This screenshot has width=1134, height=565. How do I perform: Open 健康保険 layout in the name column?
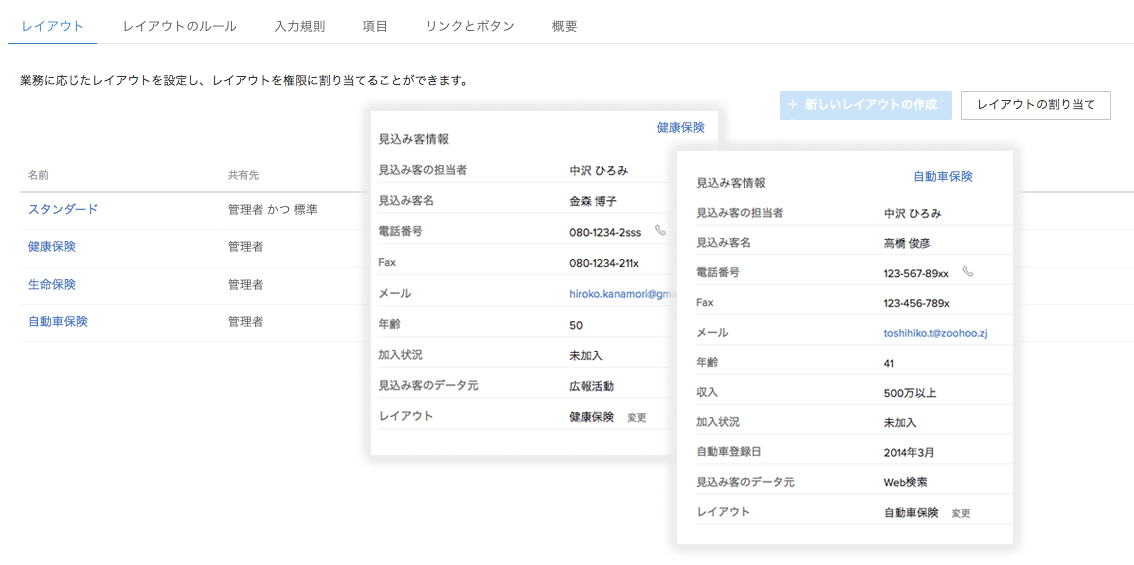point(52,246)
